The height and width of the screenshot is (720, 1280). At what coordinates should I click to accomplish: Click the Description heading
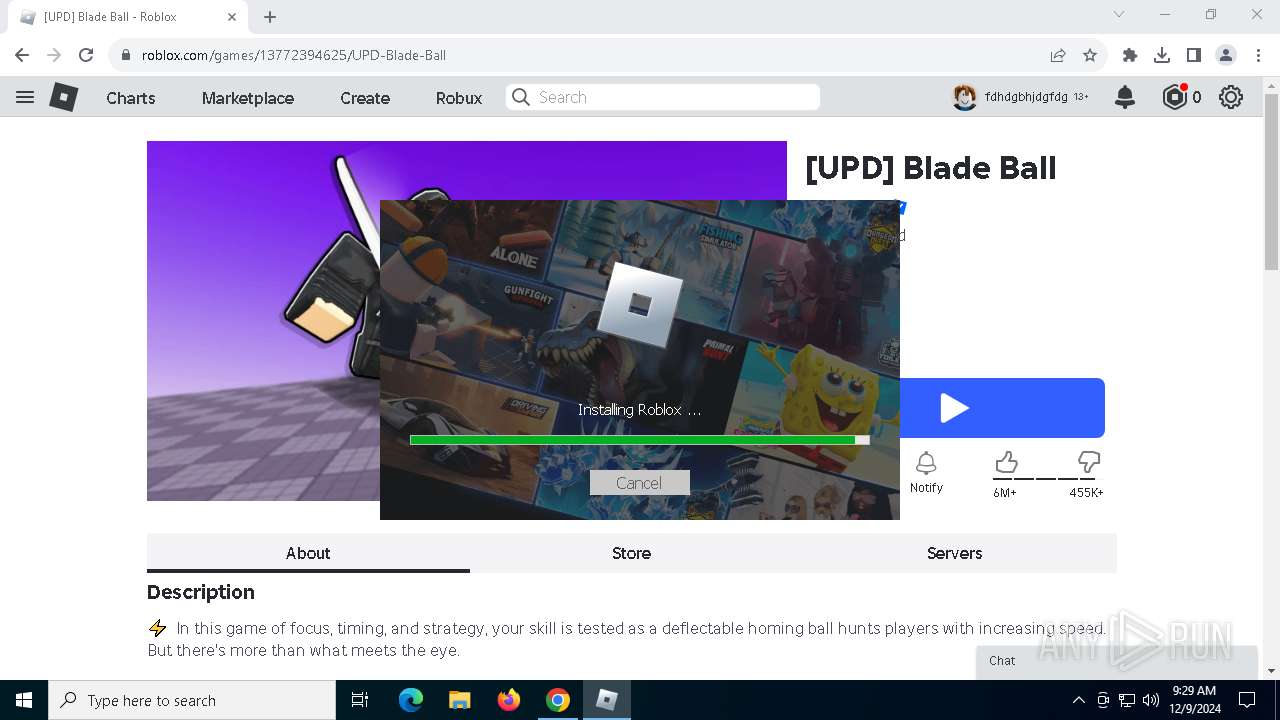pyautogui.click(x=201, y=592)
